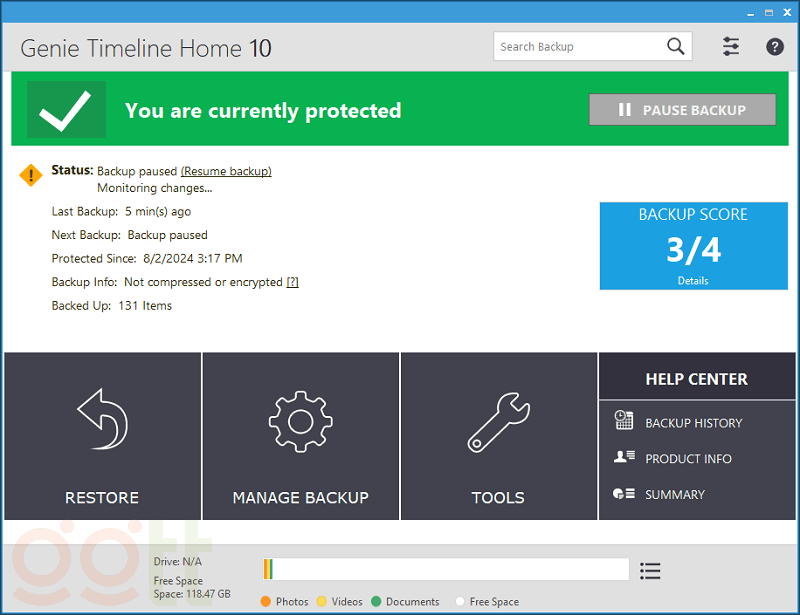Open the drive list icon beside storage bar

[x=650, y=571]
